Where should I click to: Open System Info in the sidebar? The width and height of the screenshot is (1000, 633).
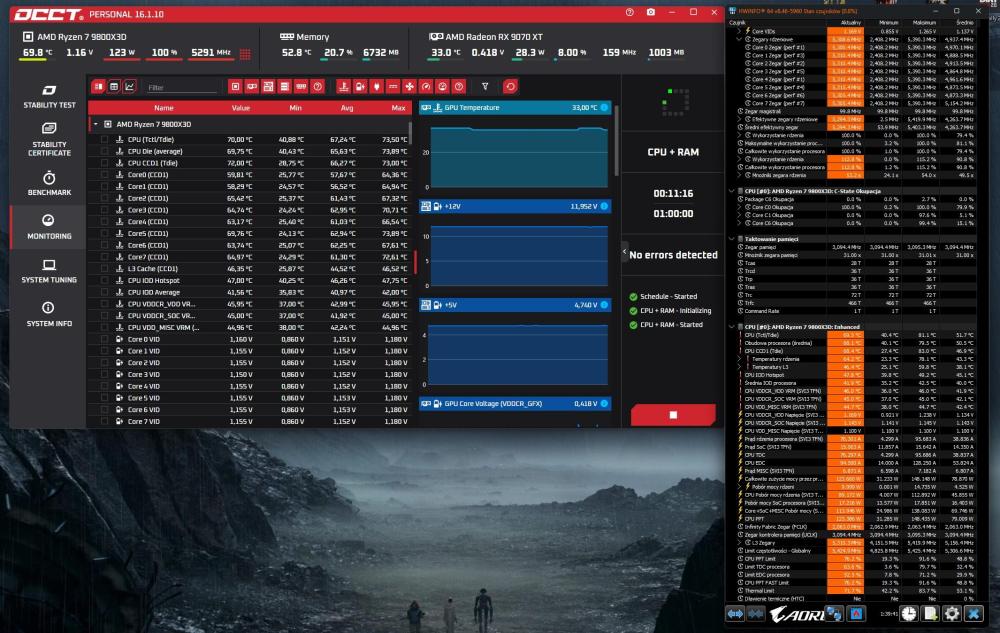coord(49,314)
